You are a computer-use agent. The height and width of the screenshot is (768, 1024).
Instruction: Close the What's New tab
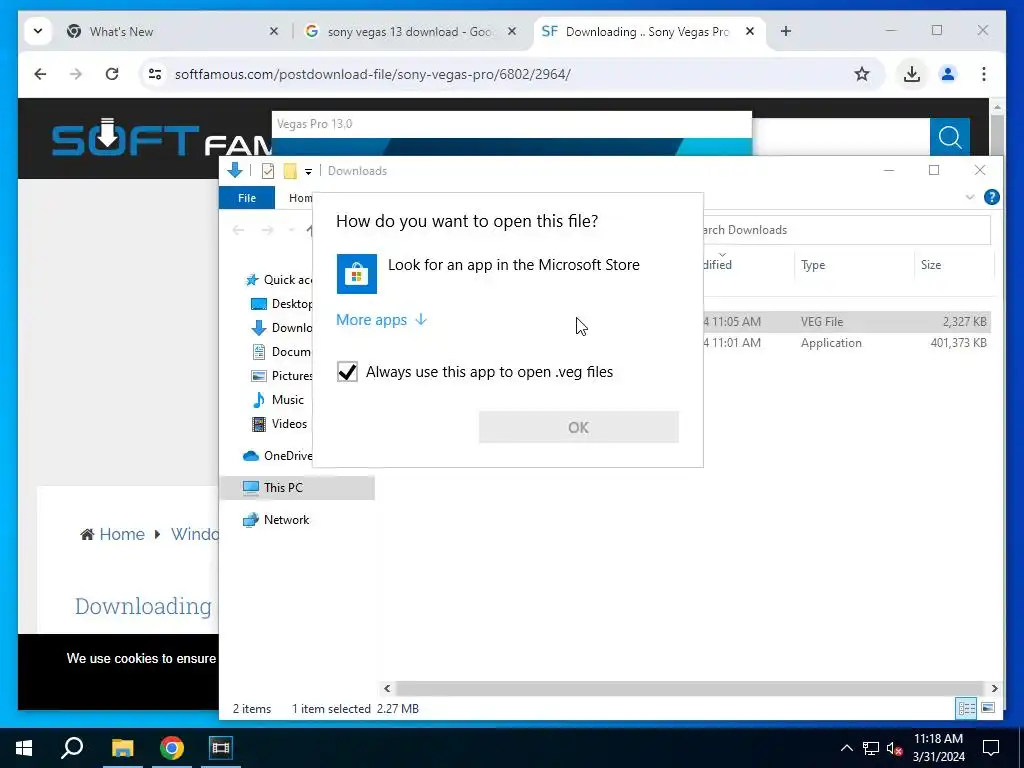tap(274, 31)
